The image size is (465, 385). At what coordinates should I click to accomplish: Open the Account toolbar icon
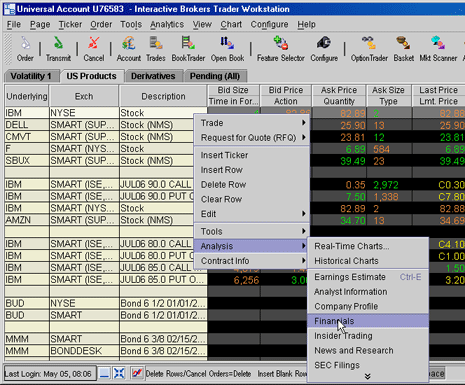[129, 49]
